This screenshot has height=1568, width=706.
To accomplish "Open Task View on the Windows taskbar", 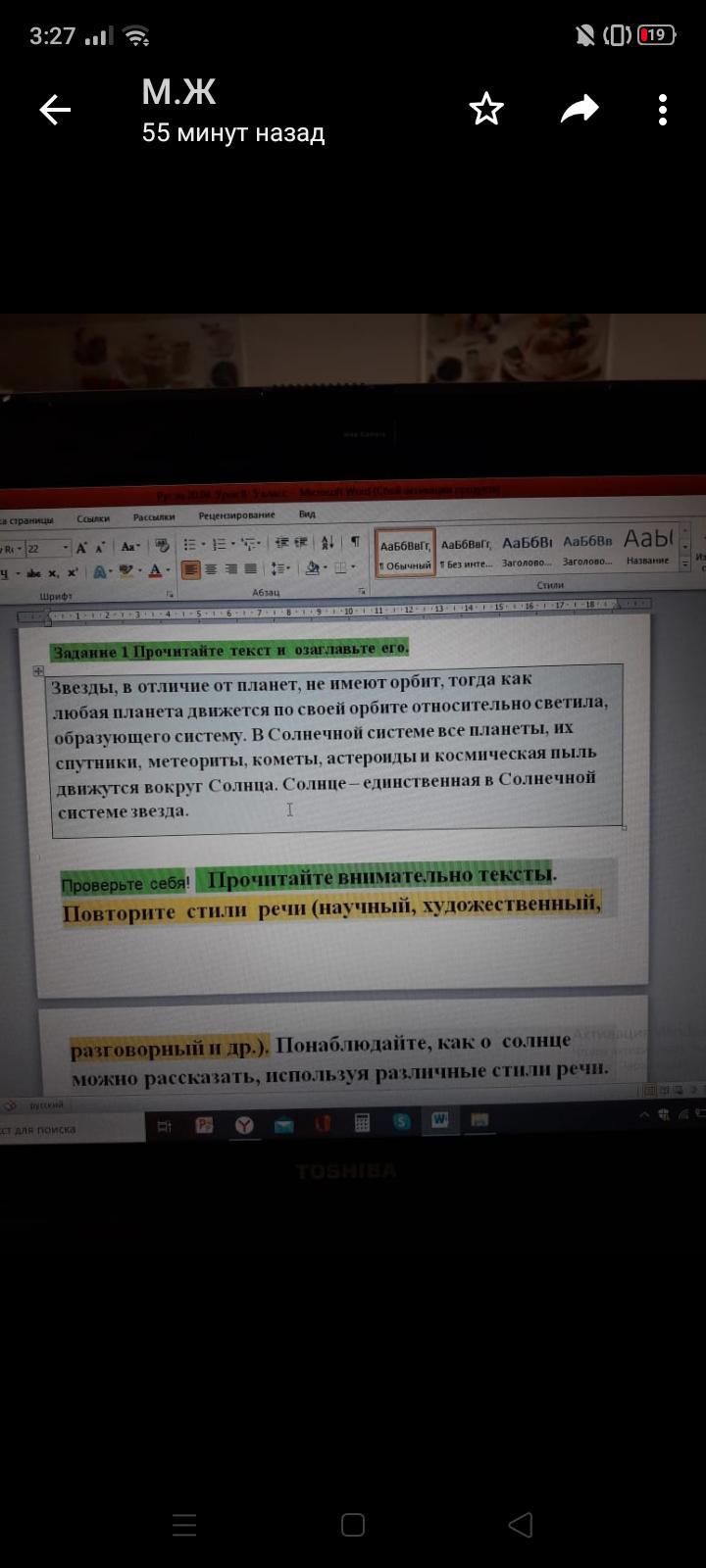I will pyautogui.click(x=165, y=1126).
